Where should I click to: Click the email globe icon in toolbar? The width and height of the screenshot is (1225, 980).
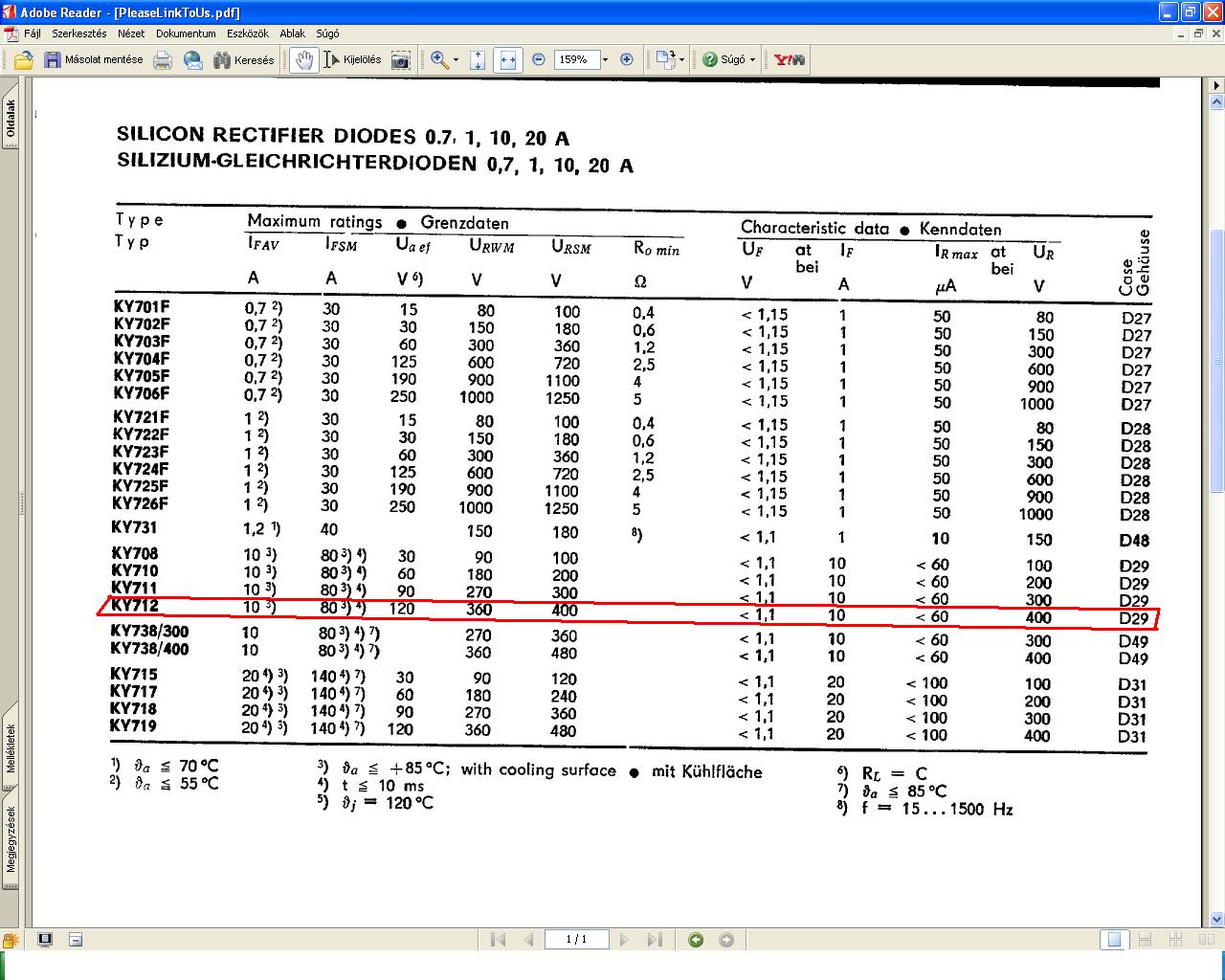tap(193, 60)
